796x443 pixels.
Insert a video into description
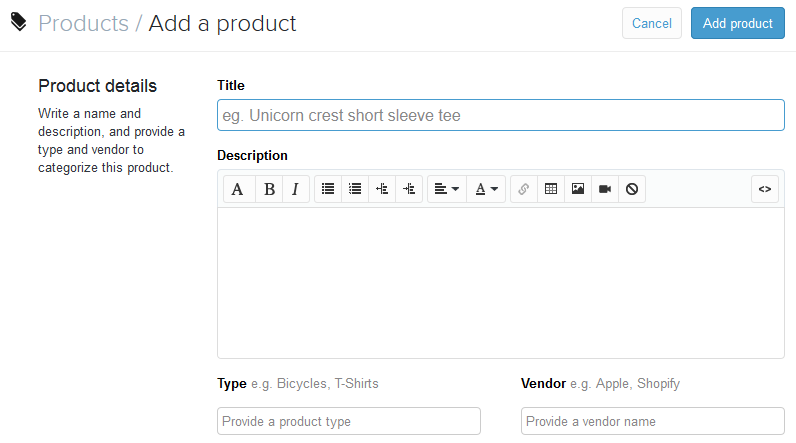pos(604,189)
